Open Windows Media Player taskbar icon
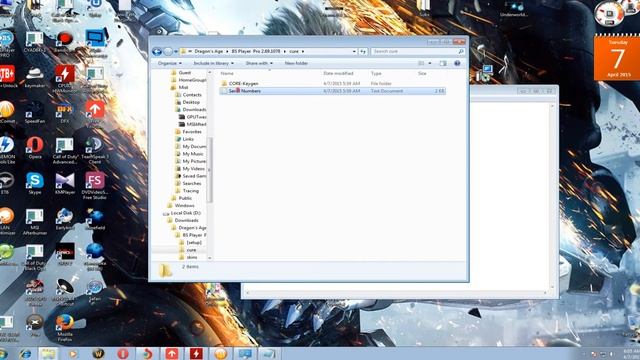 click(x=73, y=353)
